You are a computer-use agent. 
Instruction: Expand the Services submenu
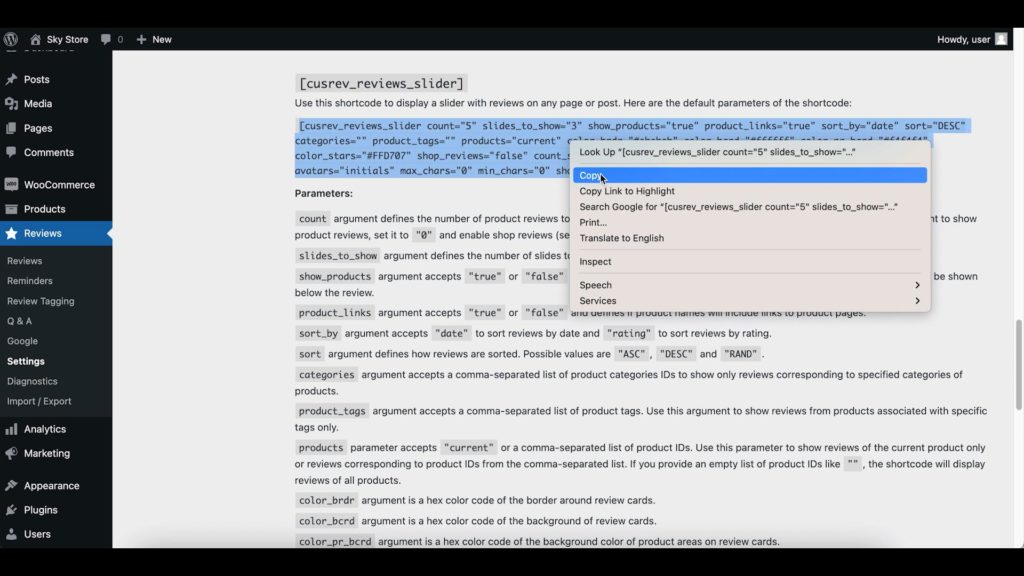tap(598, 300)
